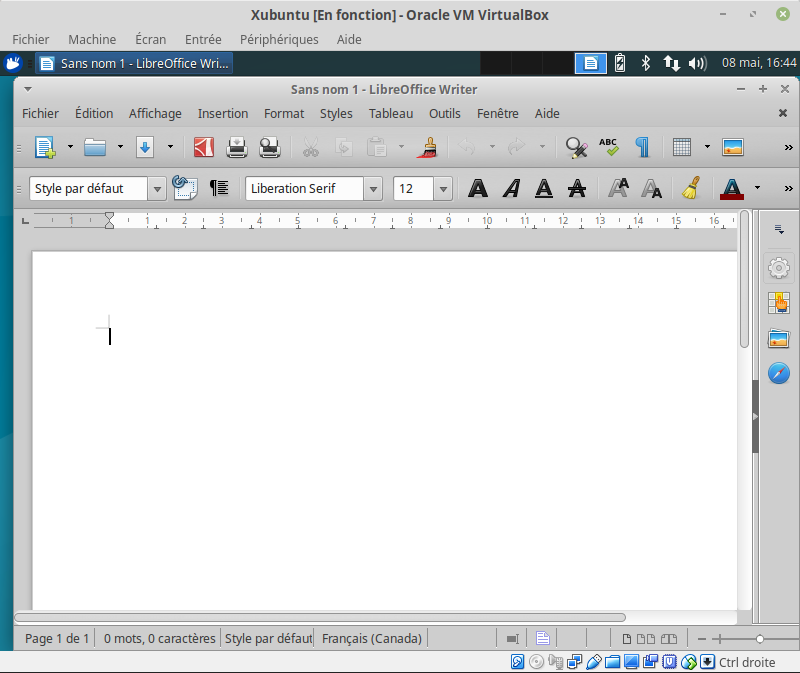The height and width of the screenshot is (673, 800).
Task: Toggle Italic text formatting
Action: click(511, 188)
